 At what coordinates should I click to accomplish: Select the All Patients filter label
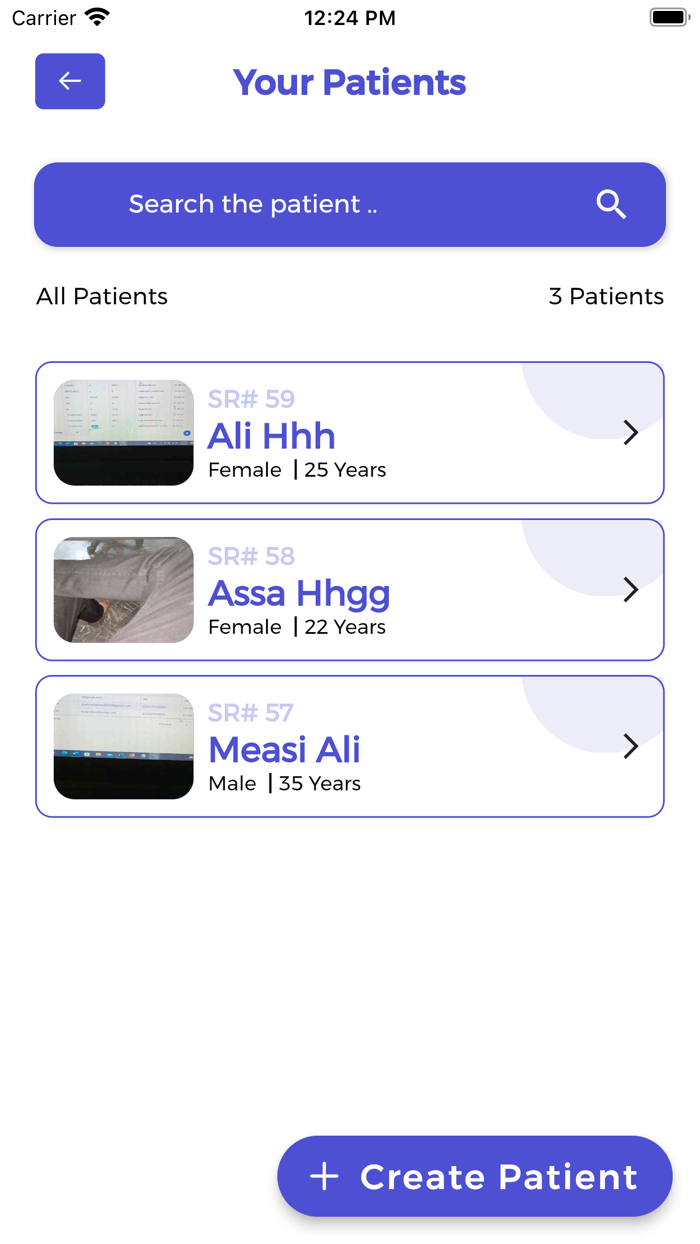coord(102,296)
